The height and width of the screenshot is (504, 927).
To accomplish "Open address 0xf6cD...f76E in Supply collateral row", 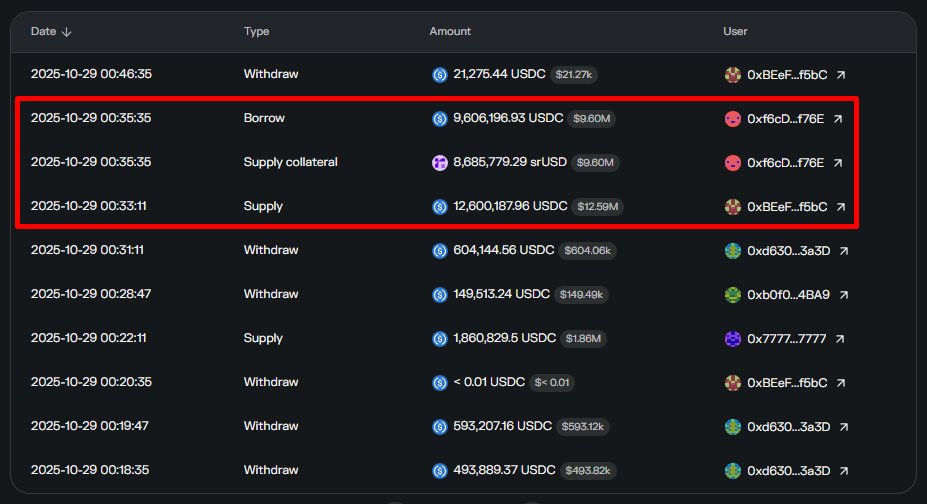I will click(785, 162).
